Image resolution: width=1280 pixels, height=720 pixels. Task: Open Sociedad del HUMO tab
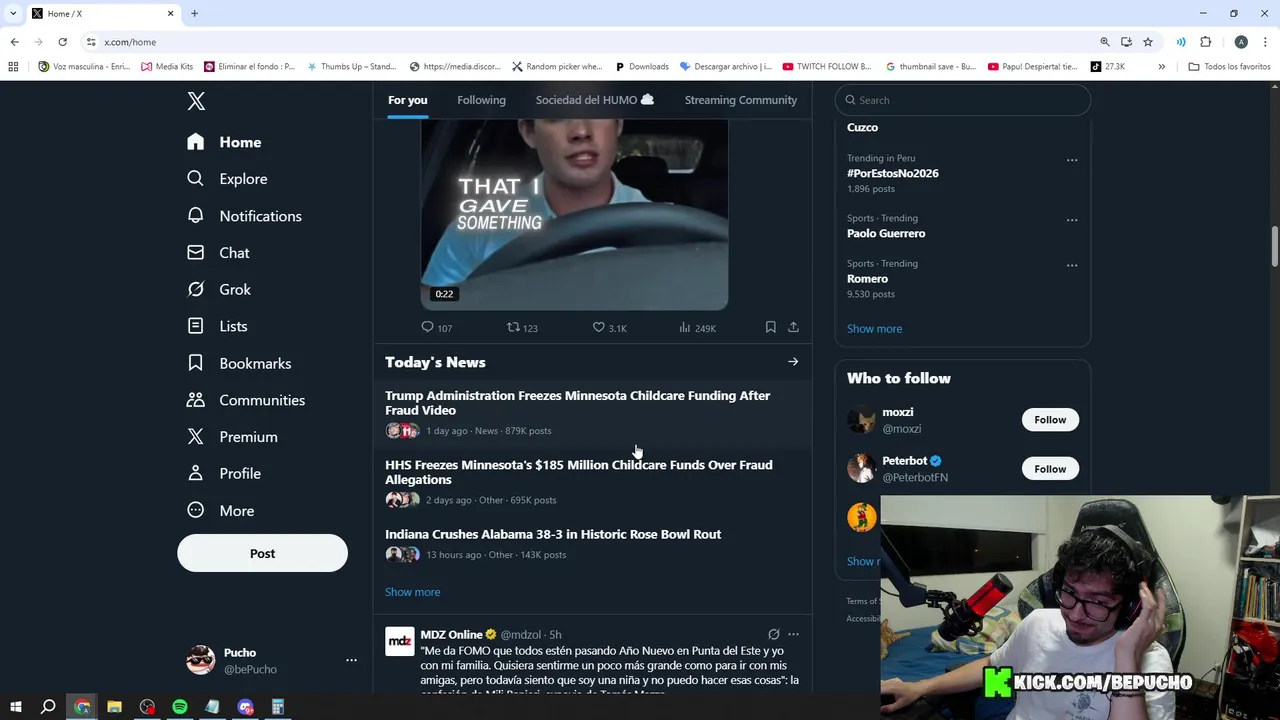[594, 100]
